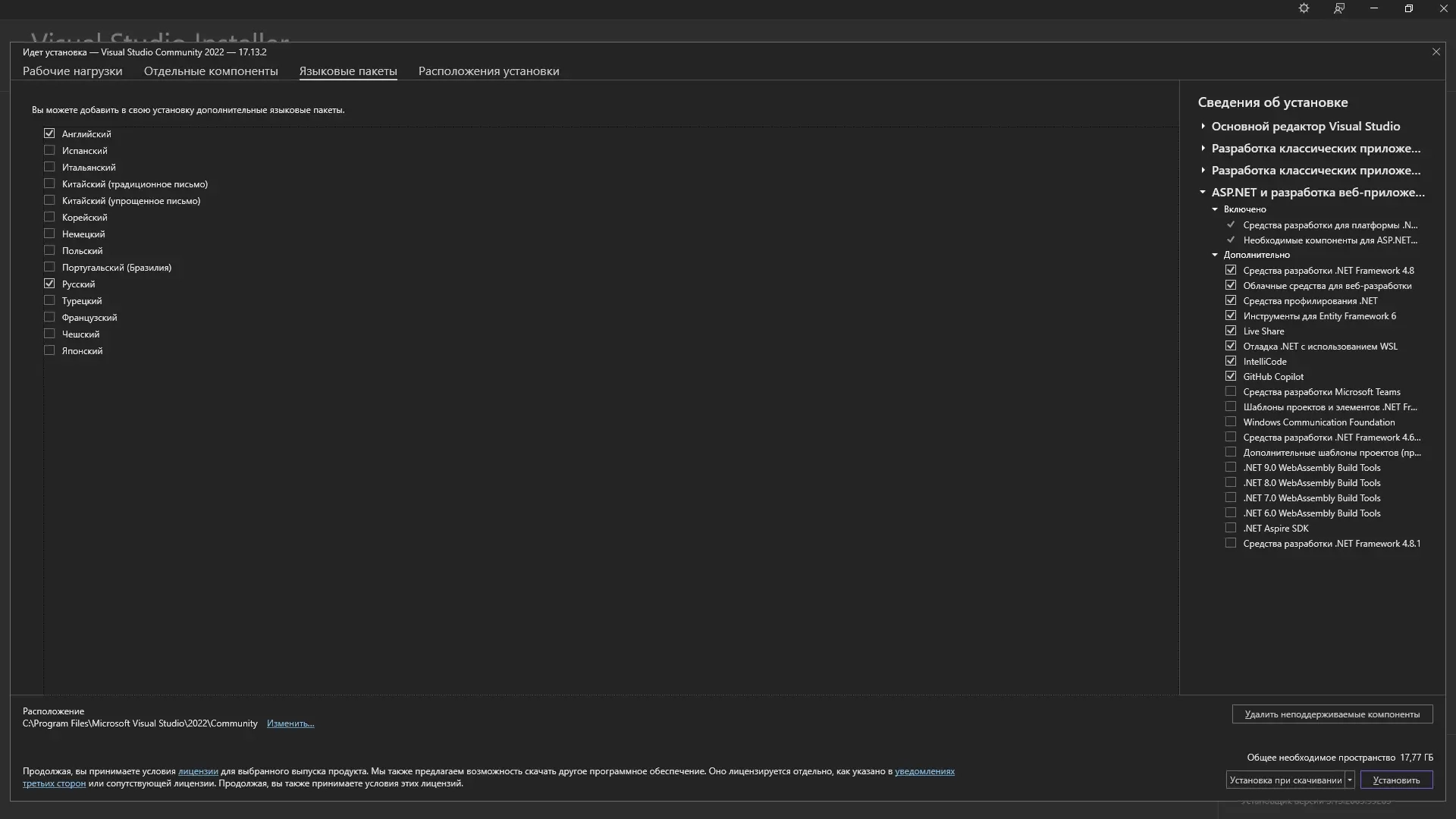The width and height of the screenshot is (1456, 819).
Task: Click the Сведения об установке heading
Action: (1272, 102)
